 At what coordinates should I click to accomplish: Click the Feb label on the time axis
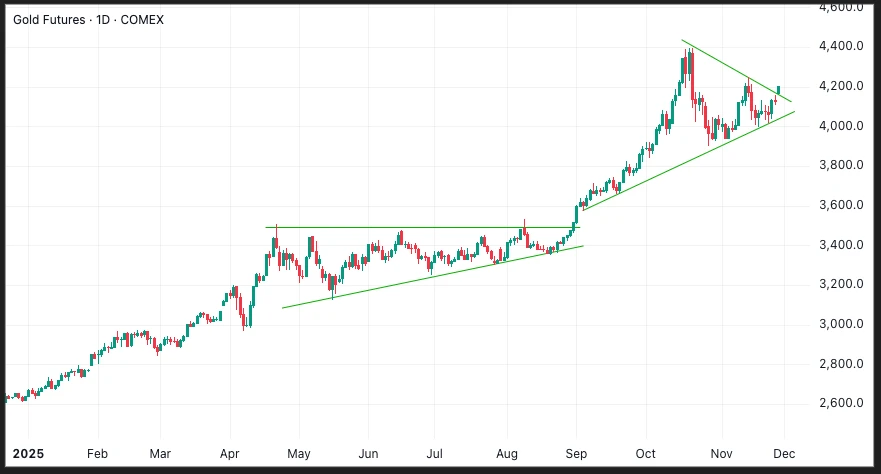point(97,452)
